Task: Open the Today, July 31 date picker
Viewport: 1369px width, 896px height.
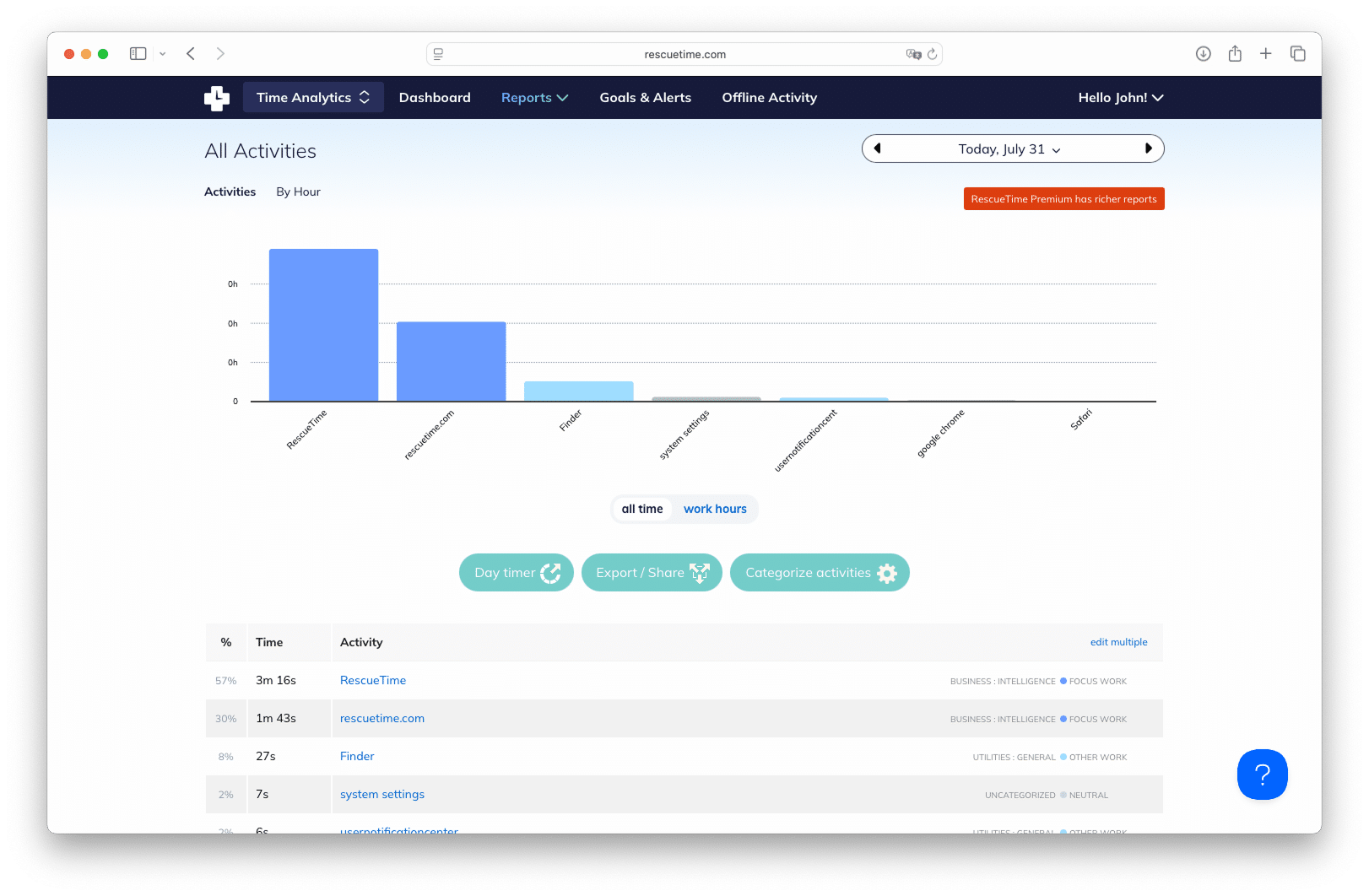Action: pos(1009,149)
